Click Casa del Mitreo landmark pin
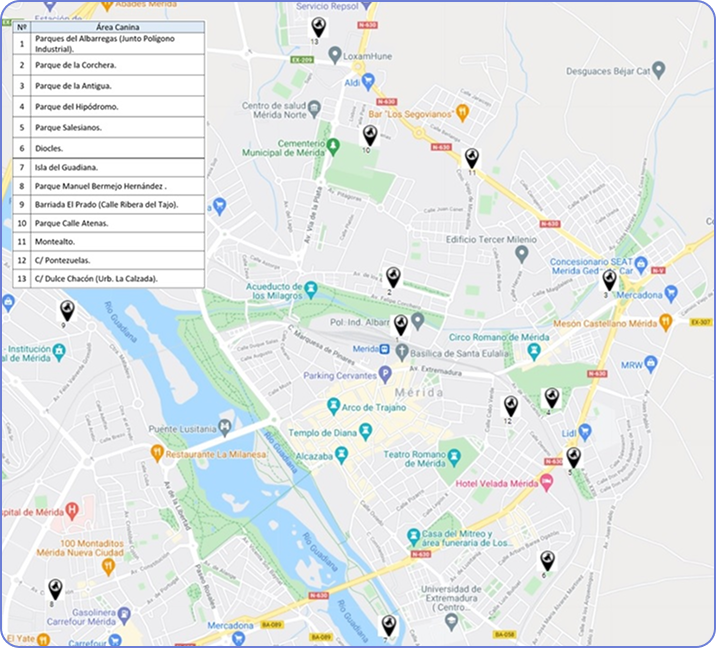 click(x=413, y=537)
